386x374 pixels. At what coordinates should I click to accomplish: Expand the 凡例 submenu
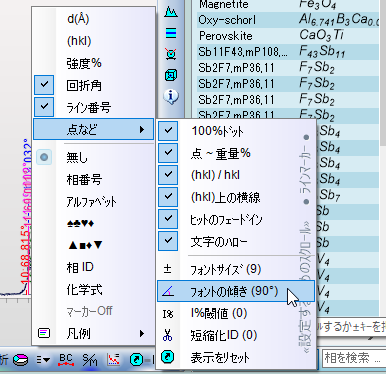[x=93, y=333]
